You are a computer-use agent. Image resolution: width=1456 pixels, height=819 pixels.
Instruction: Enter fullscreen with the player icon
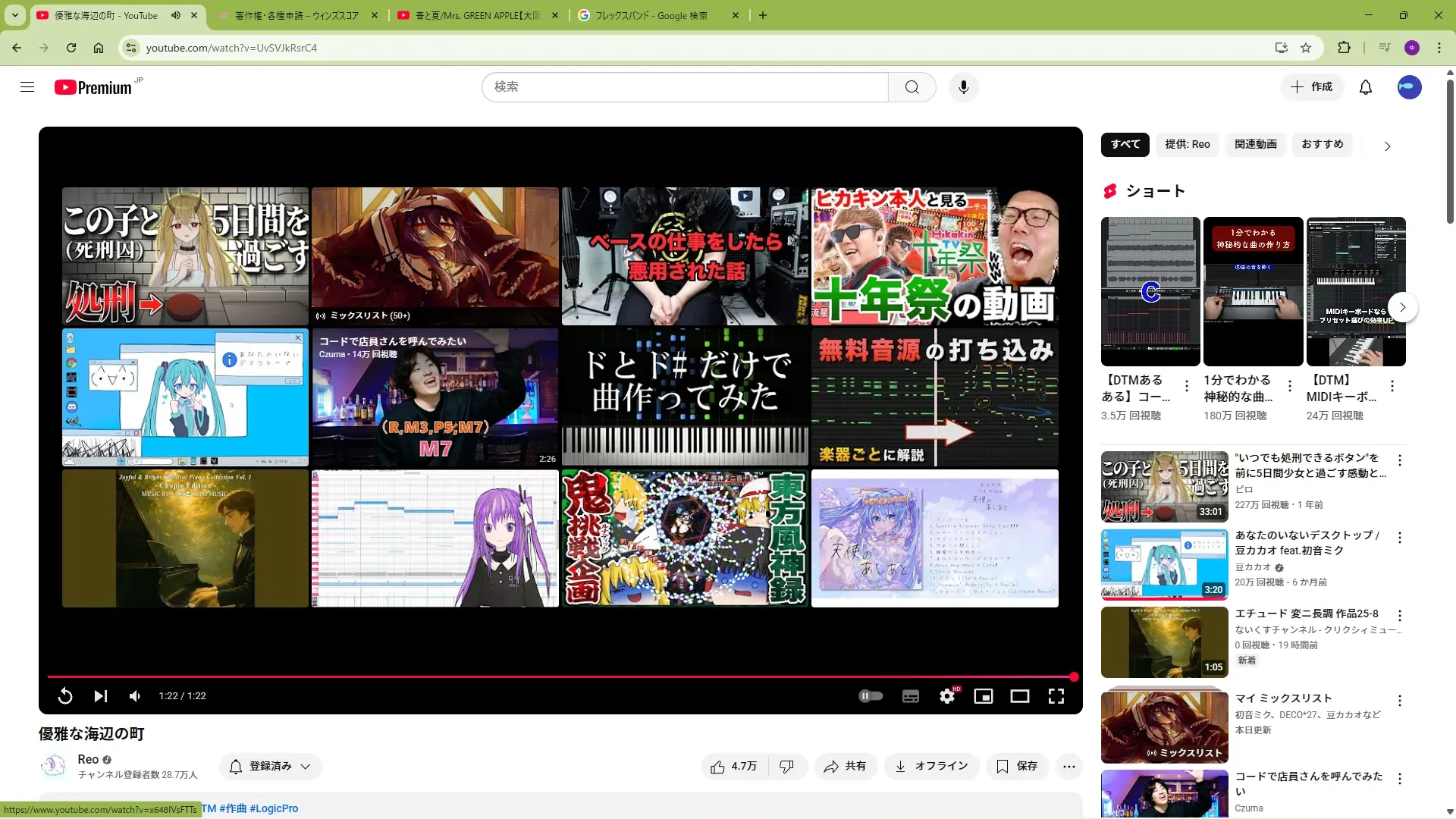[x=1056, y=696]
